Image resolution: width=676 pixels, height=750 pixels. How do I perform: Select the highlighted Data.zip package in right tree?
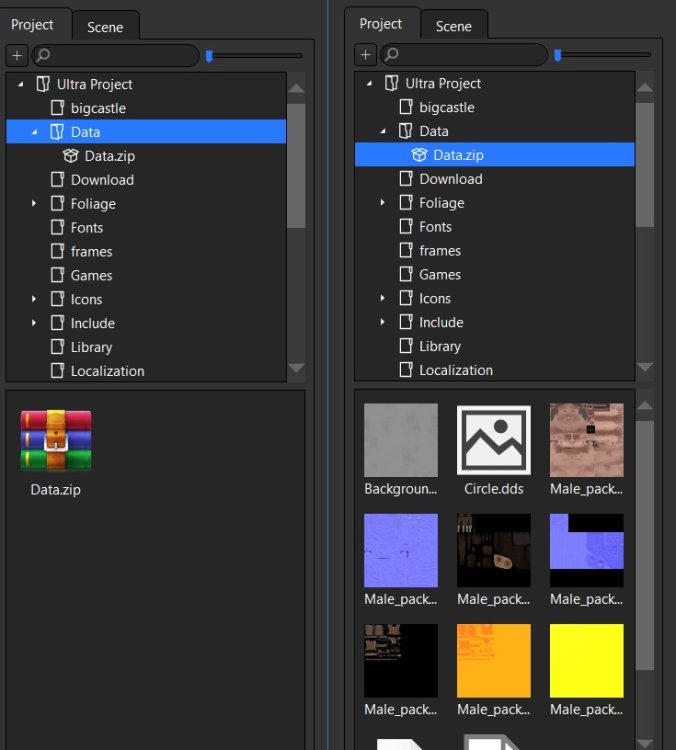point(458,155)
